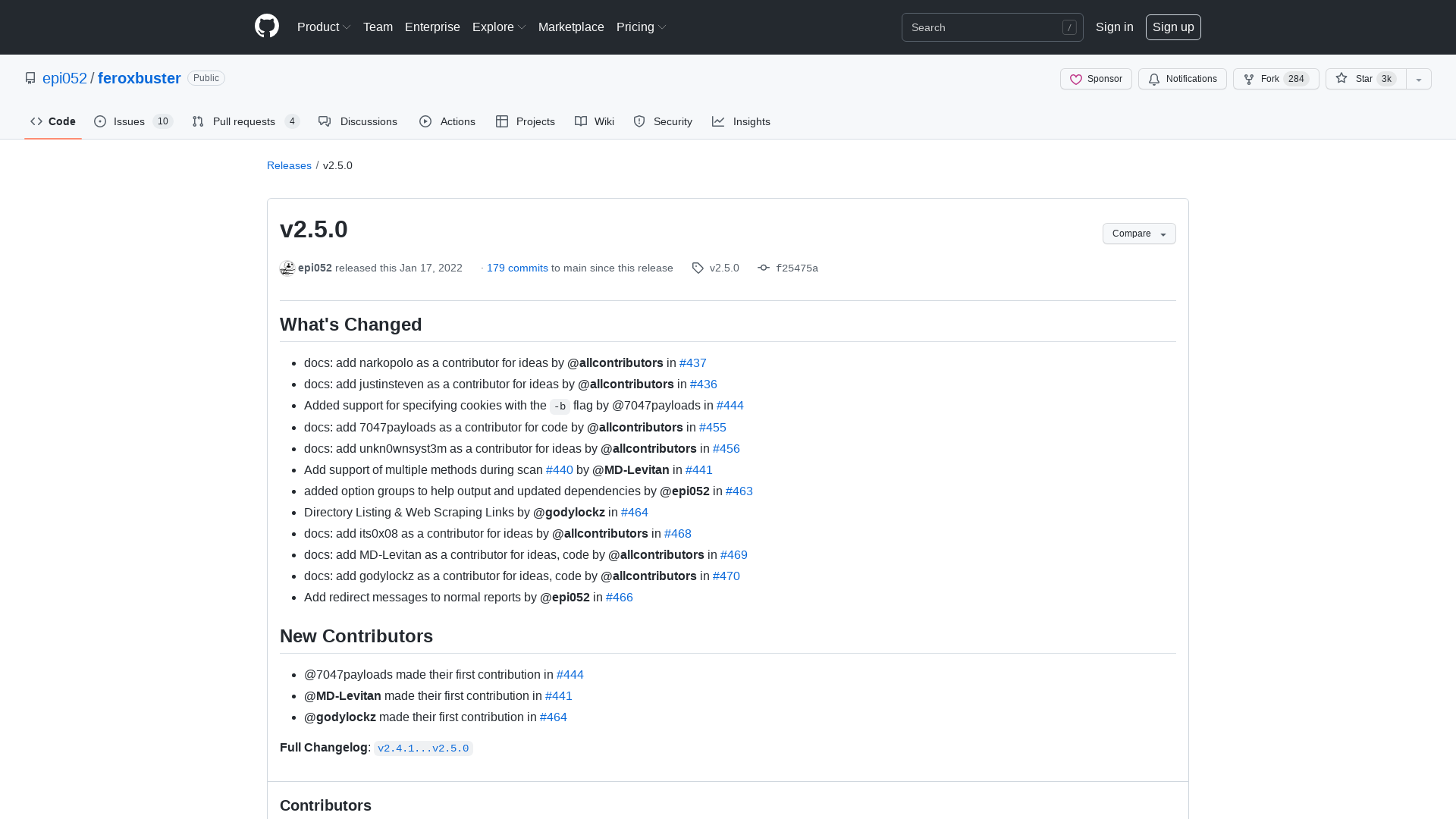Open the Projects tab
Screen dimensions: 1456x819
526,121
